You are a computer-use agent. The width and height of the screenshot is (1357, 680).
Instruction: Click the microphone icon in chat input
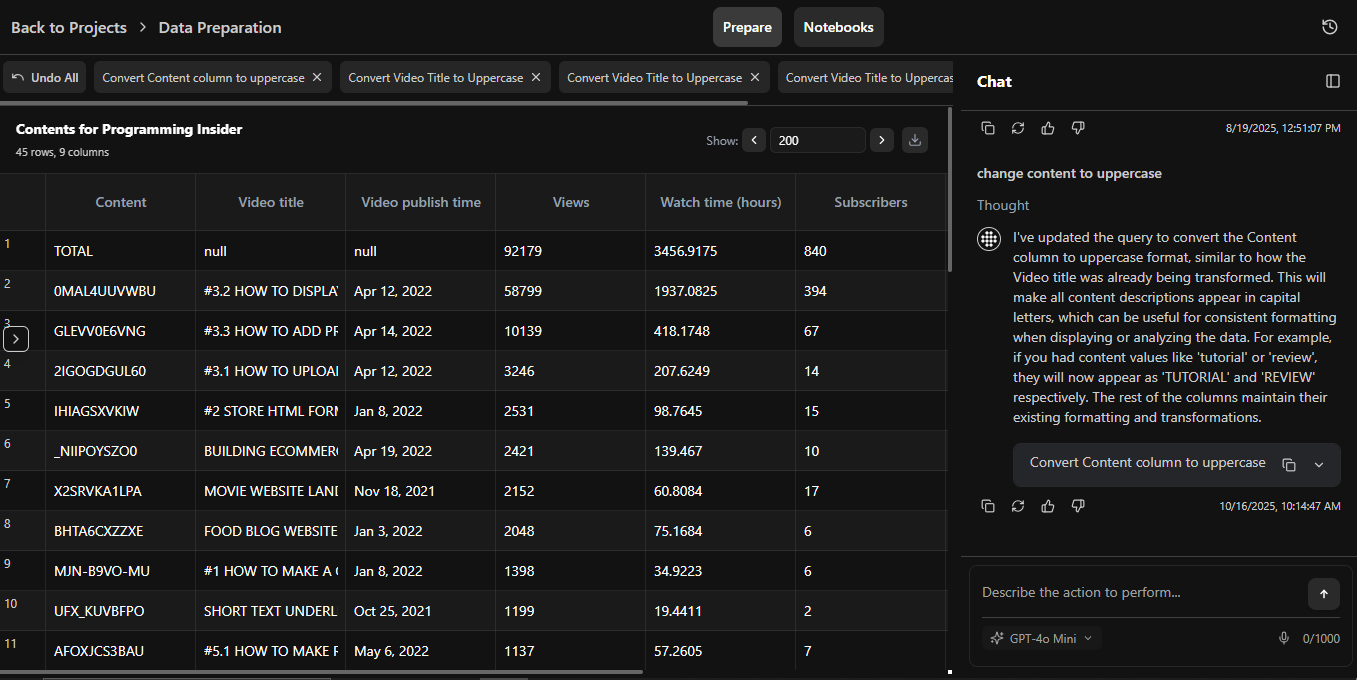(x=1284, y=638)
